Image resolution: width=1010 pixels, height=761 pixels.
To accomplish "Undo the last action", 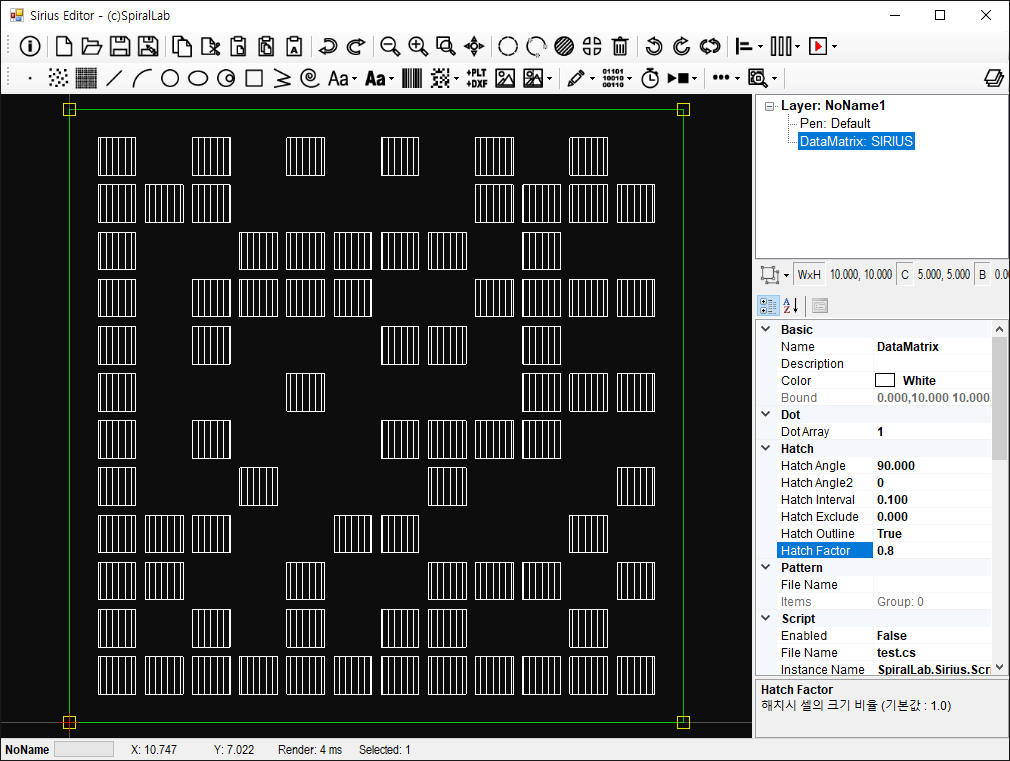I will click(x=327, y=46).
